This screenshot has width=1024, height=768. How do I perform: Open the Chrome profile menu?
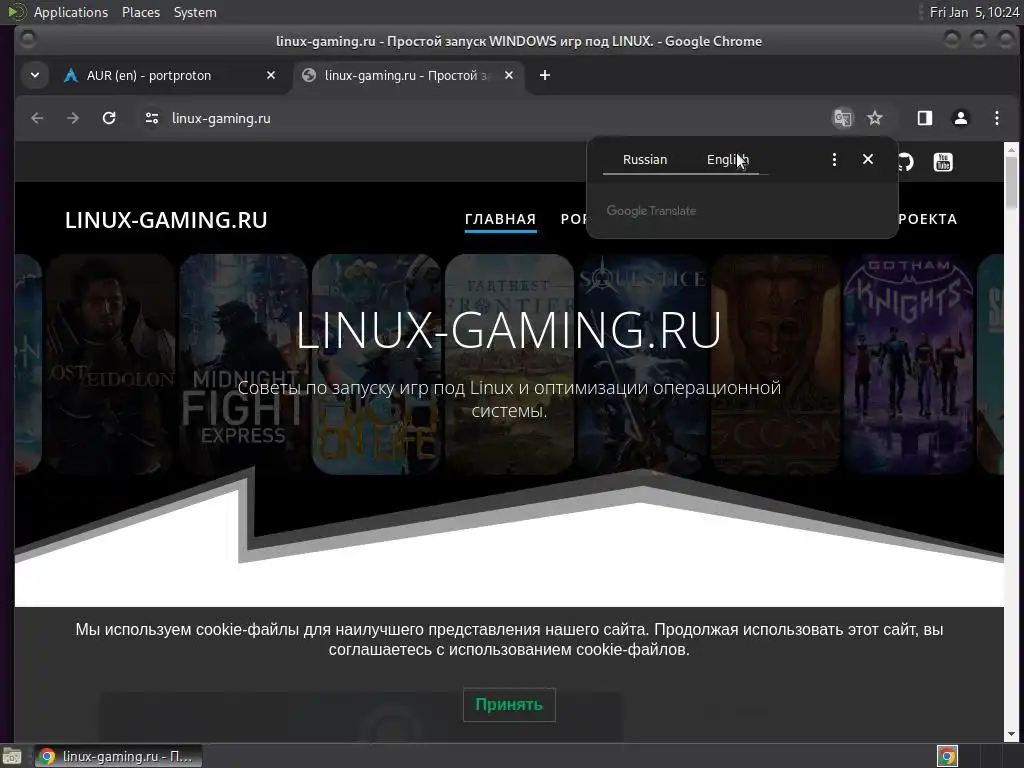pos(961,118)
